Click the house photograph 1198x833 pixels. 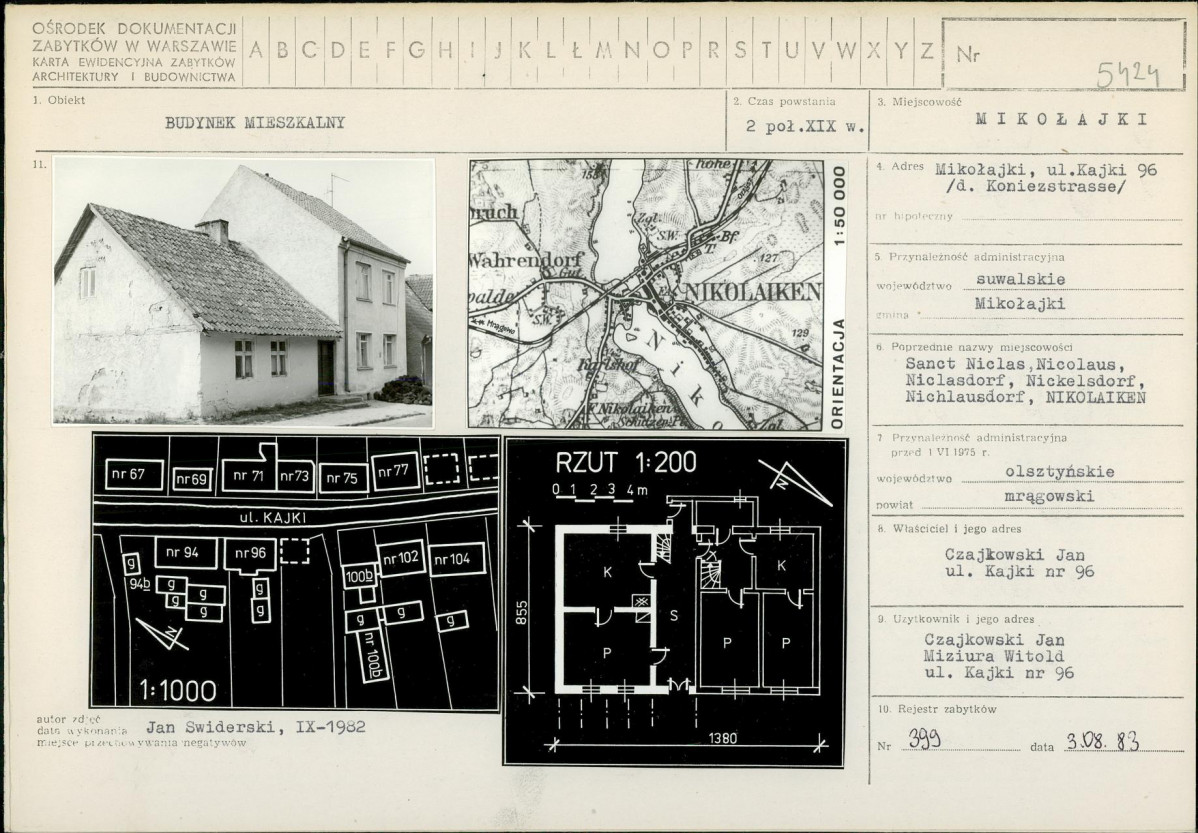tap(243, 292)
